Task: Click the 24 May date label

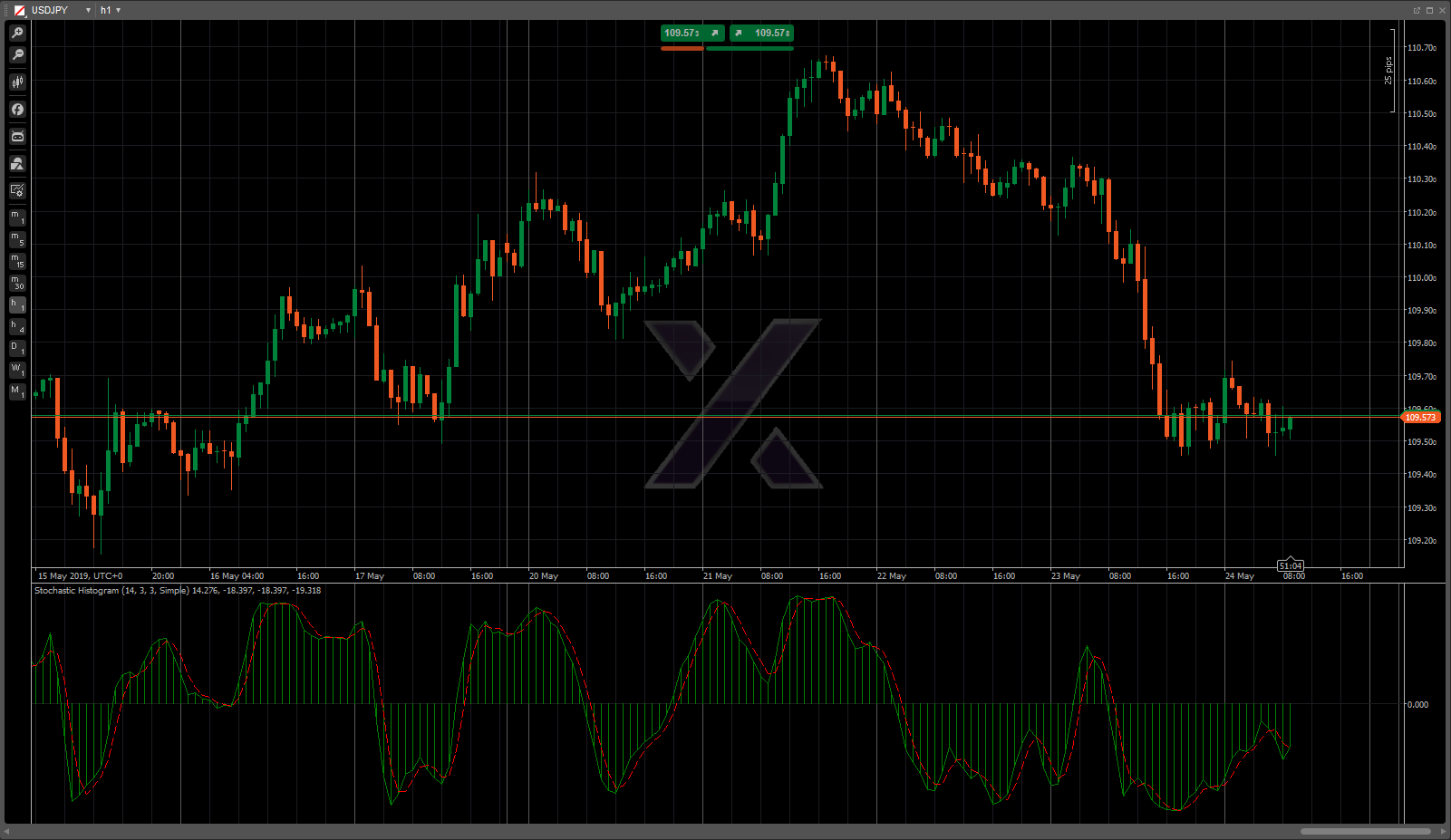Action: [1240, 576]
